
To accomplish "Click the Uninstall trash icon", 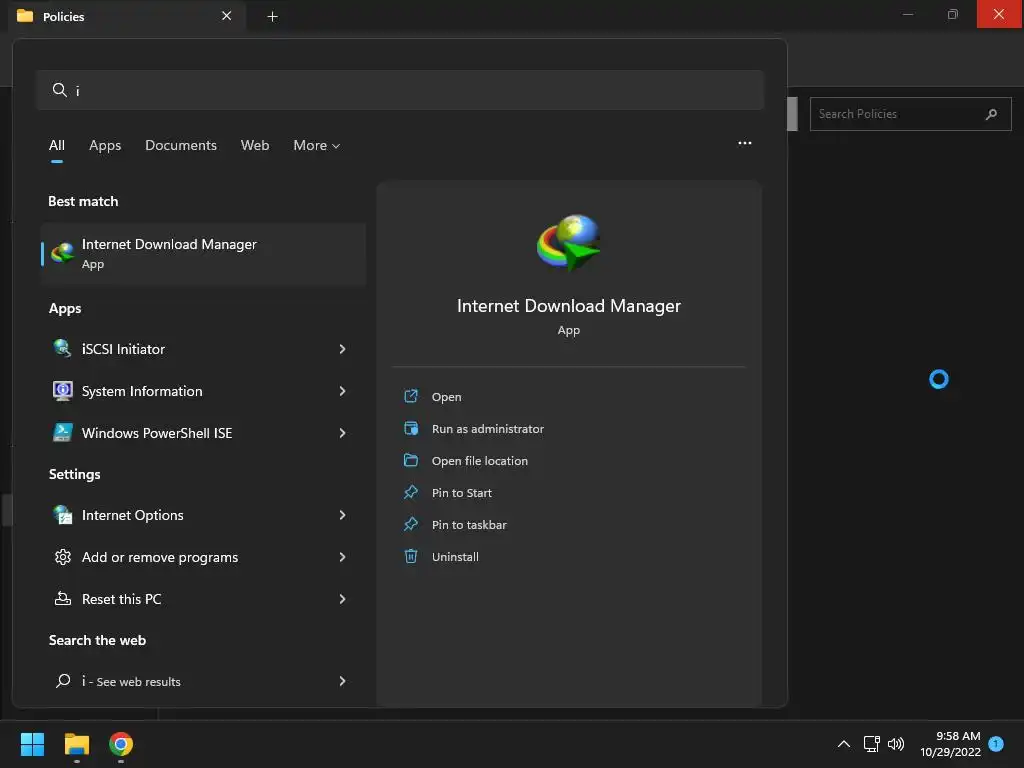I will tap(411, 556).
